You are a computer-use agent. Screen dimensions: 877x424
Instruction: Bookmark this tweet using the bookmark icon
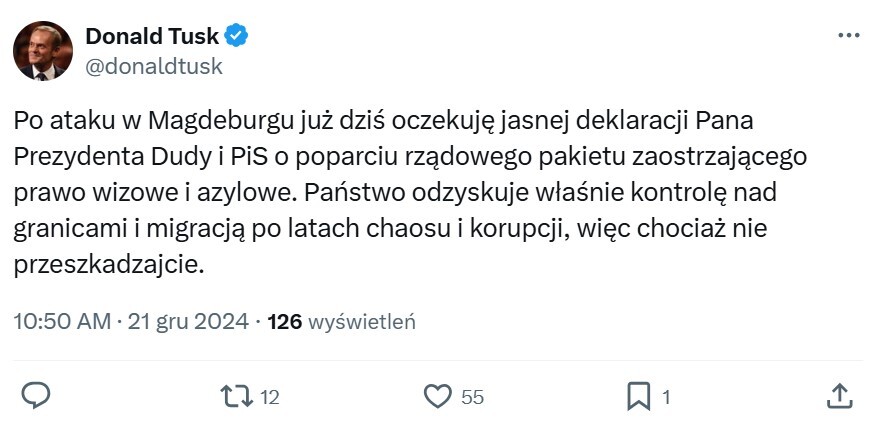pos(638,396)
